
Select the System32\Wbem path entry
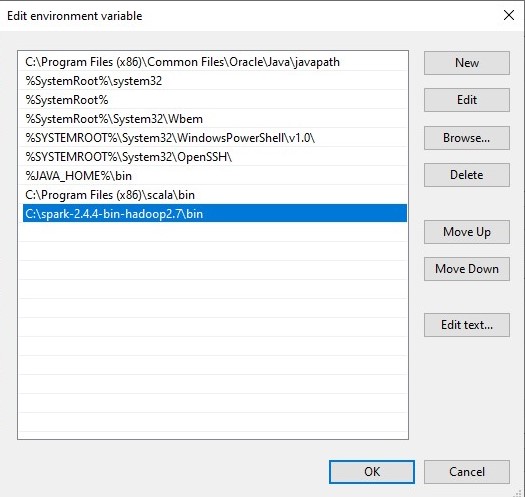pyautogui.click(x=215, y=119)
